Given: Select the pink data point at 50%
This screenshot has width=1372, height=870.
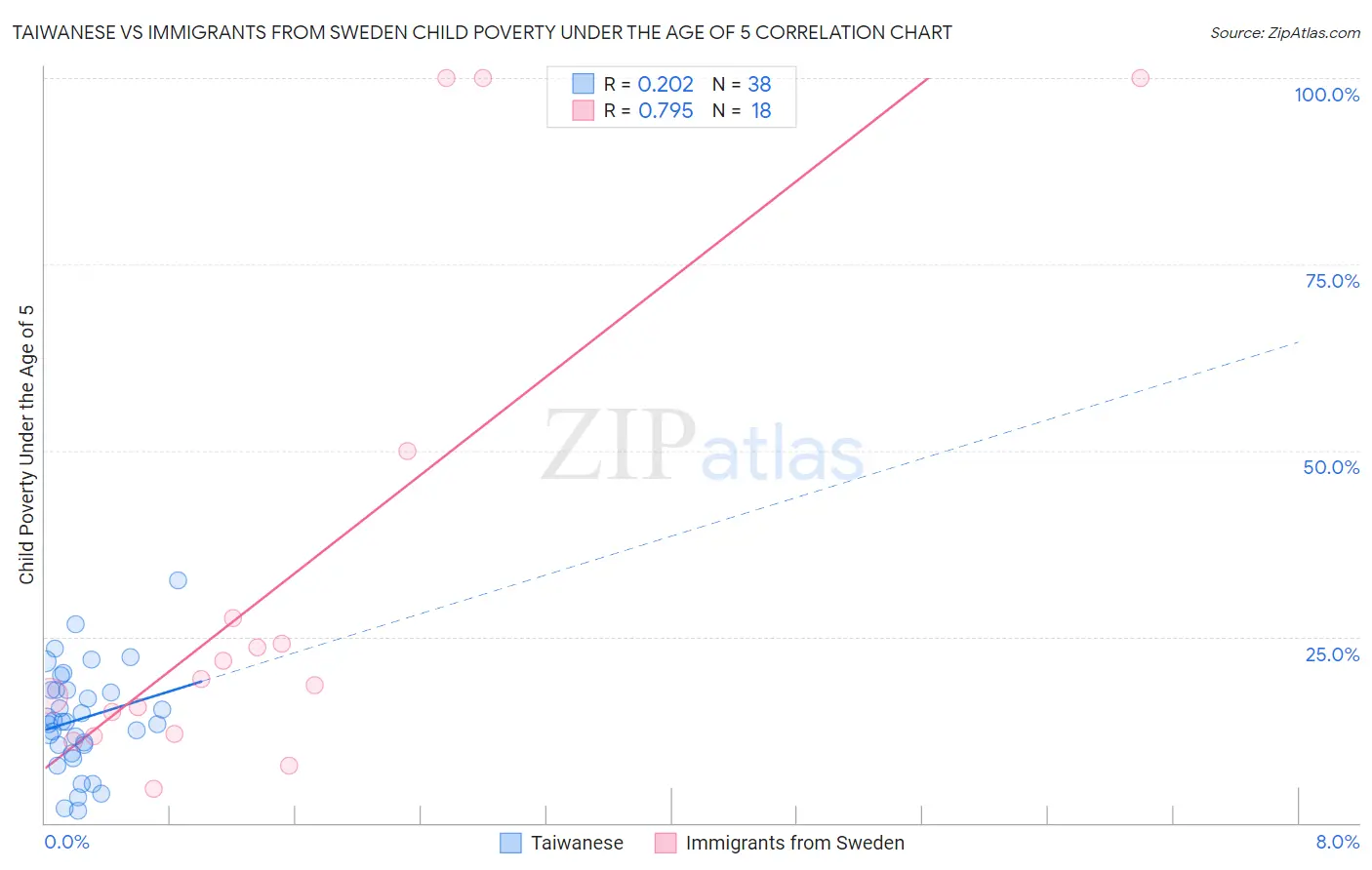Looking at the screenshot, I should click(x=408, y=451).
